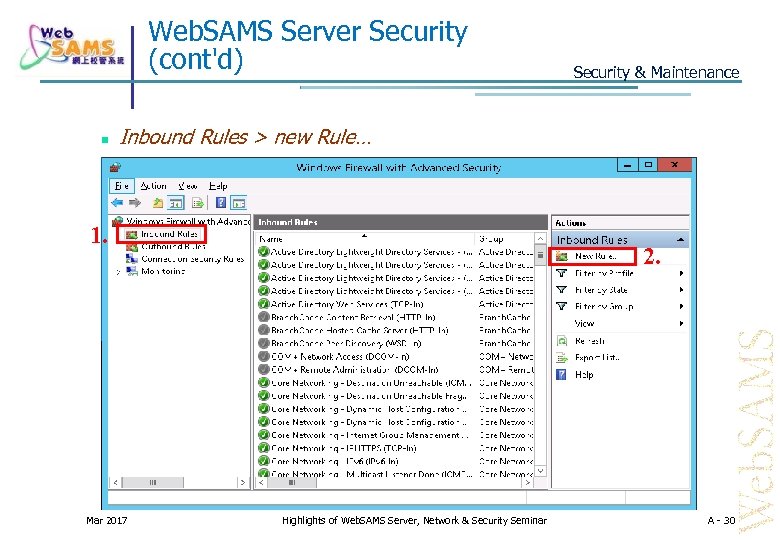Click the Back arrow toolbar icon

(x=117, y=202)
